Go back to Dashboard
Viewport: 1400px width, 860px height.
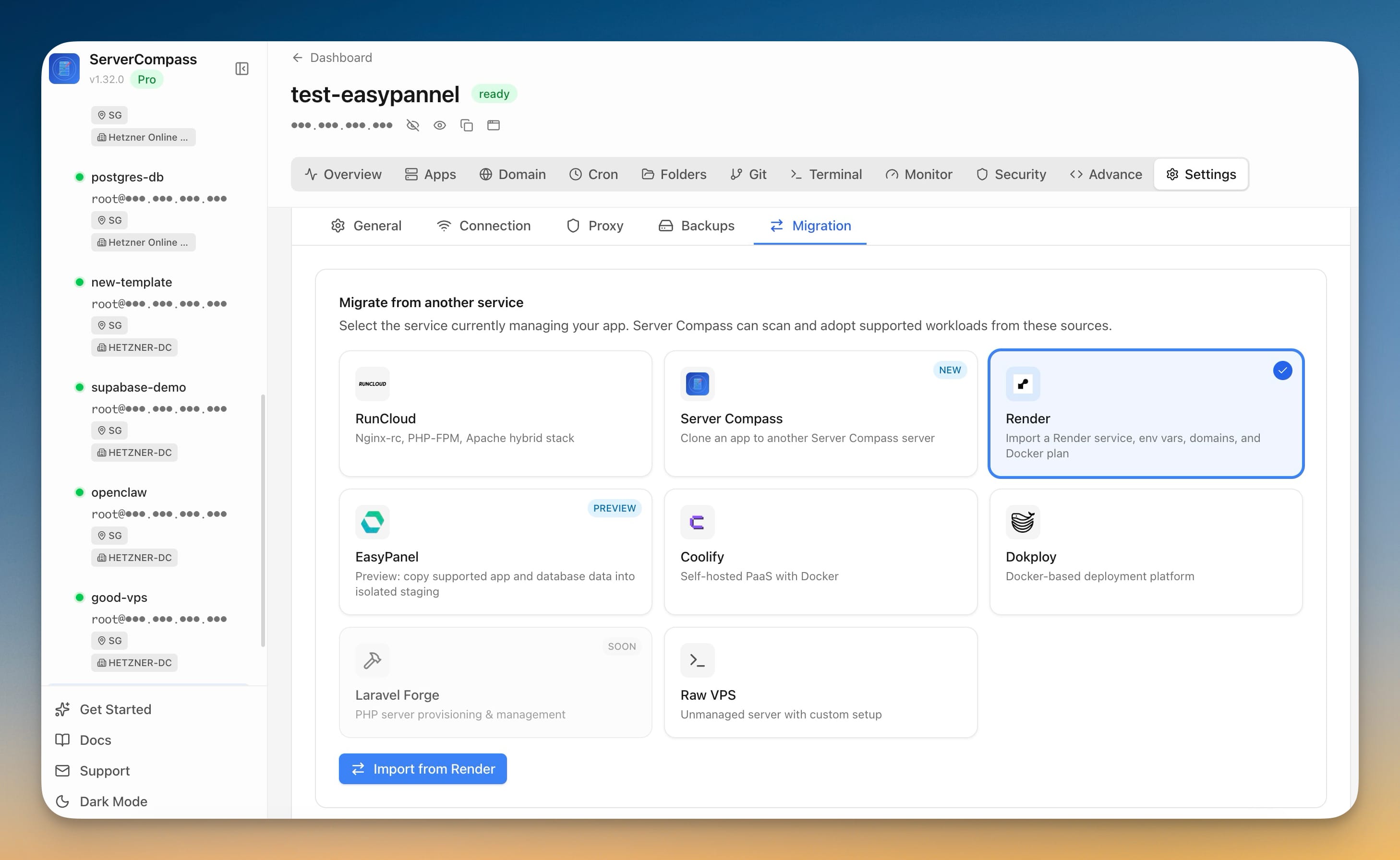tap(332, 58)
